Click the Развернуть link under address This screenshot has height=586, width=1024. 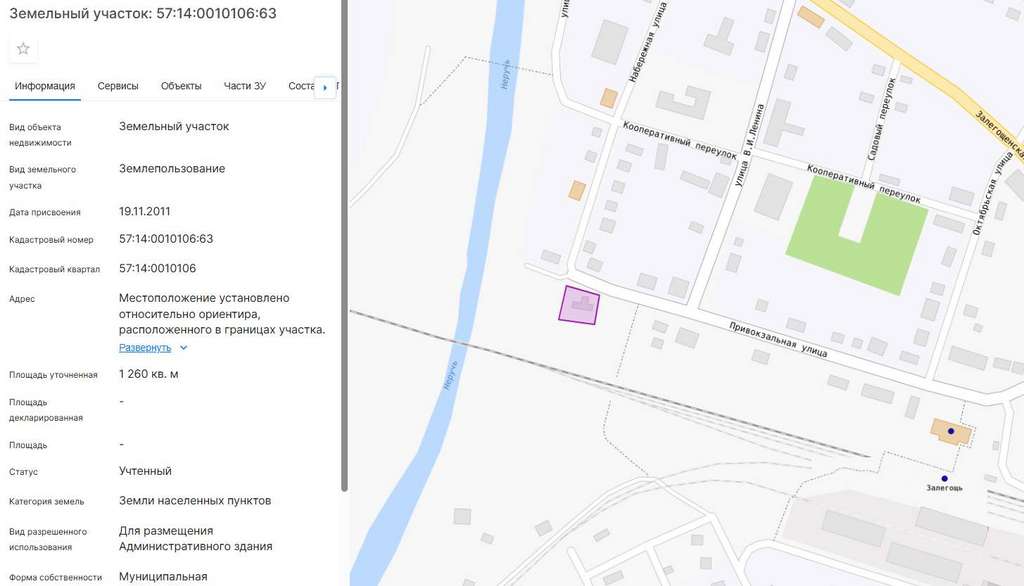click(145, 348)
